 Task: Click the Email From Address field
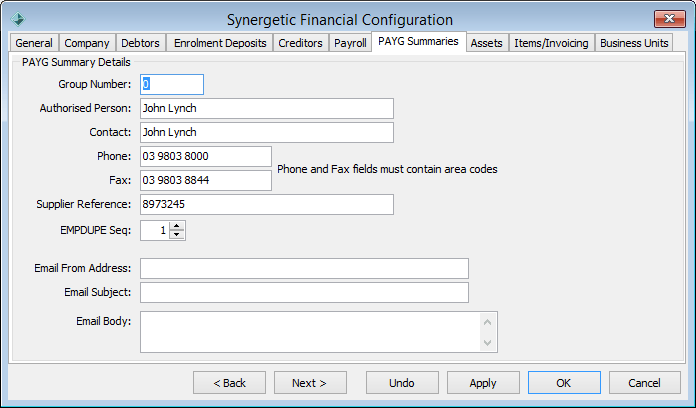pos(304,268)
